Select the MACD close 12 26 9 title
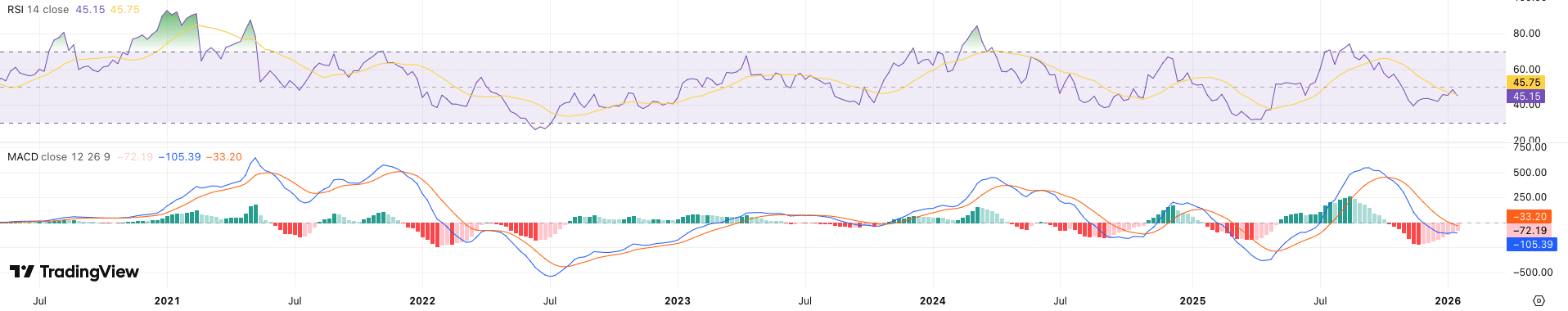 (59, 156)
